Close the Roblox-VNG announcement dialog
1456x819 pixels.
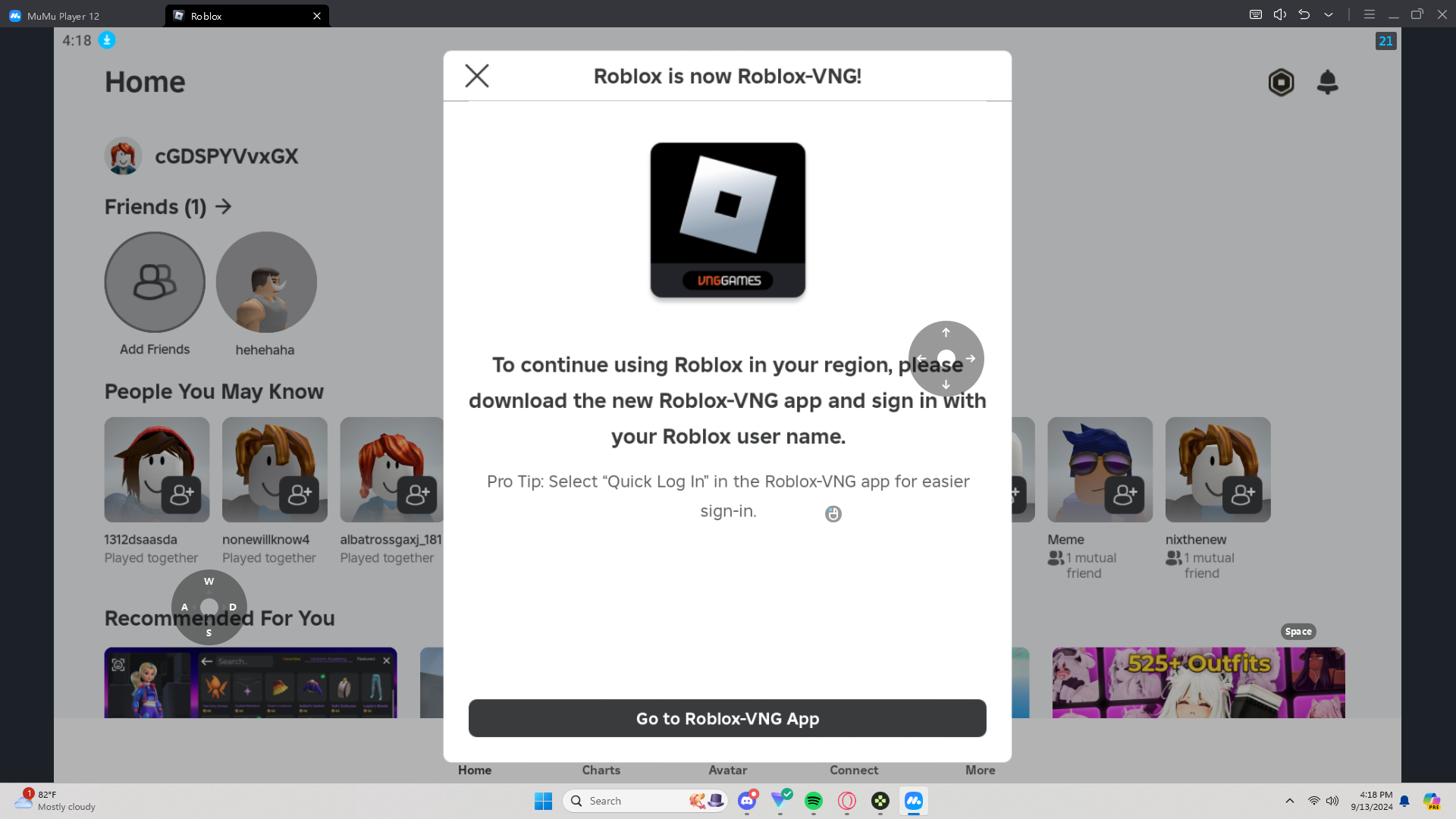click(477, 76)
